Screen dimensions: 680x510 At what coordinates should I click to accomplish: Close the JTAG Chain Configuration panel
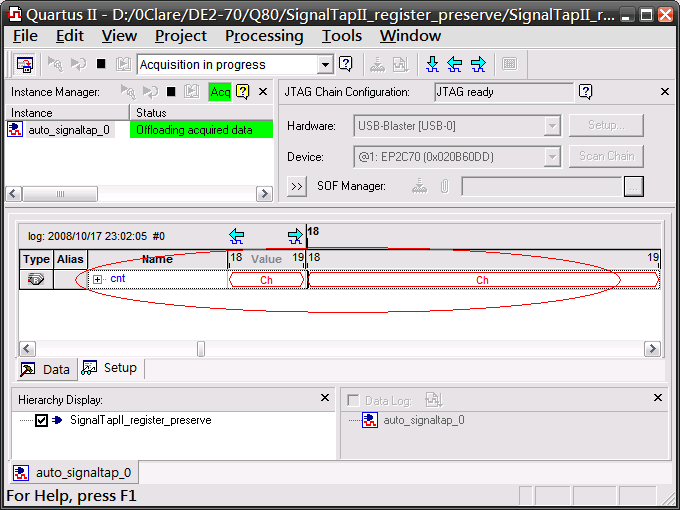[664, 92]
